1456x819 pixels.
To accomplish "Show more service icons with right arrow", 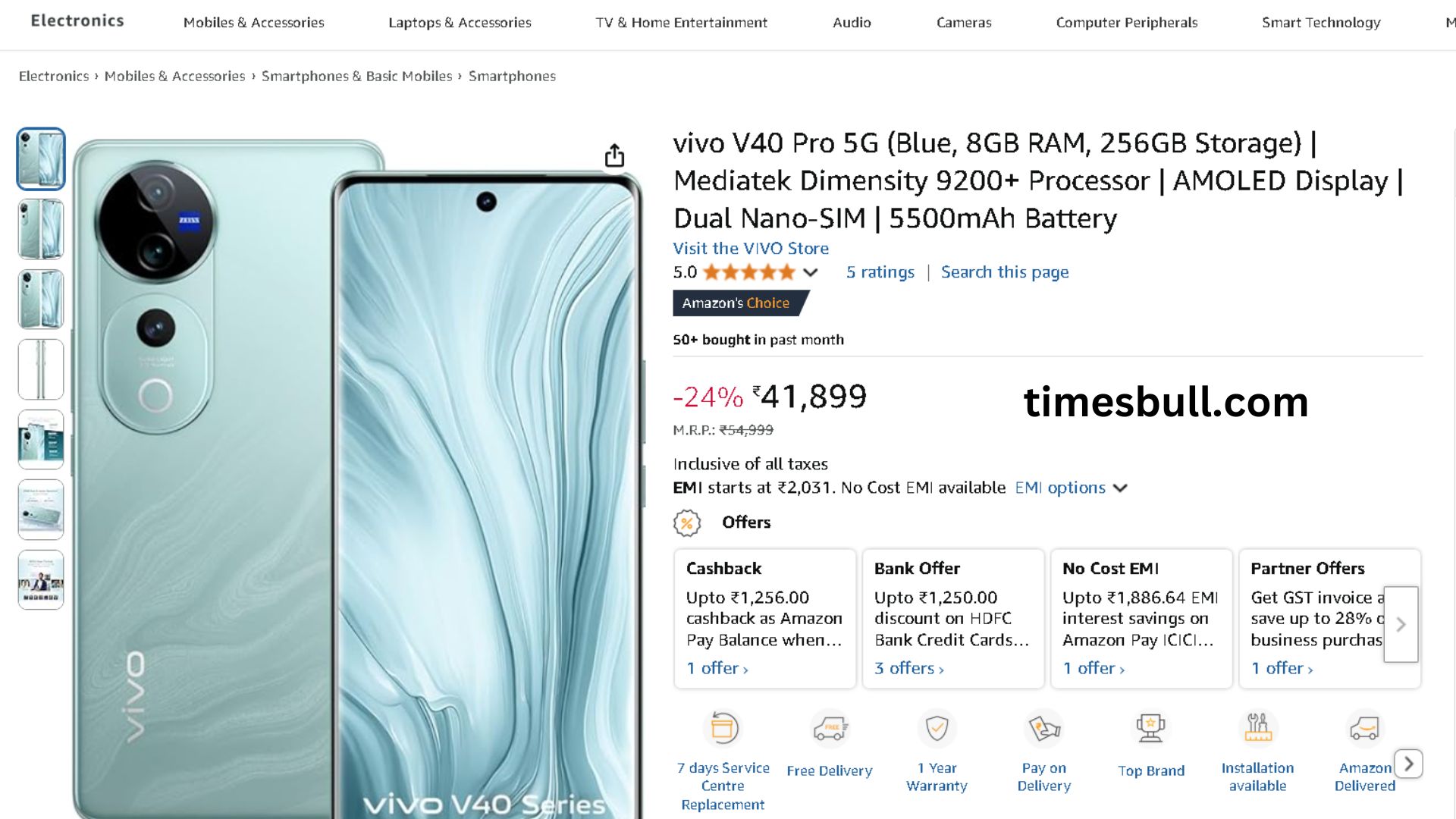I will click(x=1408, y=764).
